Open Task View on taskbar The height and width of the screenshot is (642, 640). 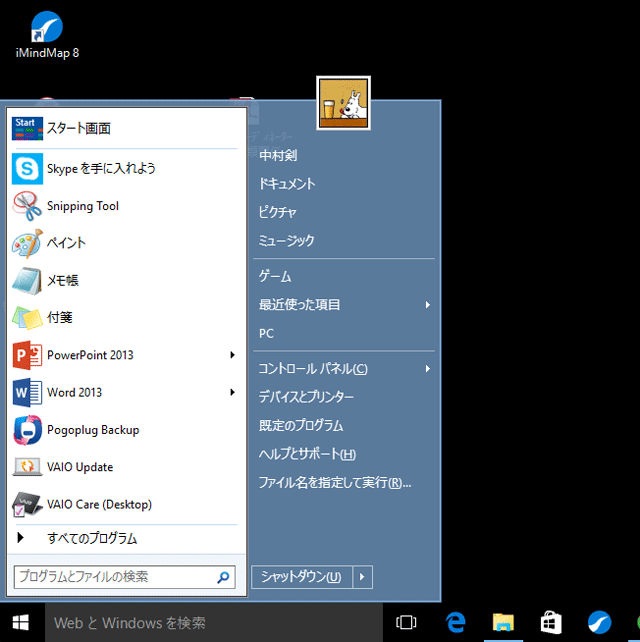[406, 623]
